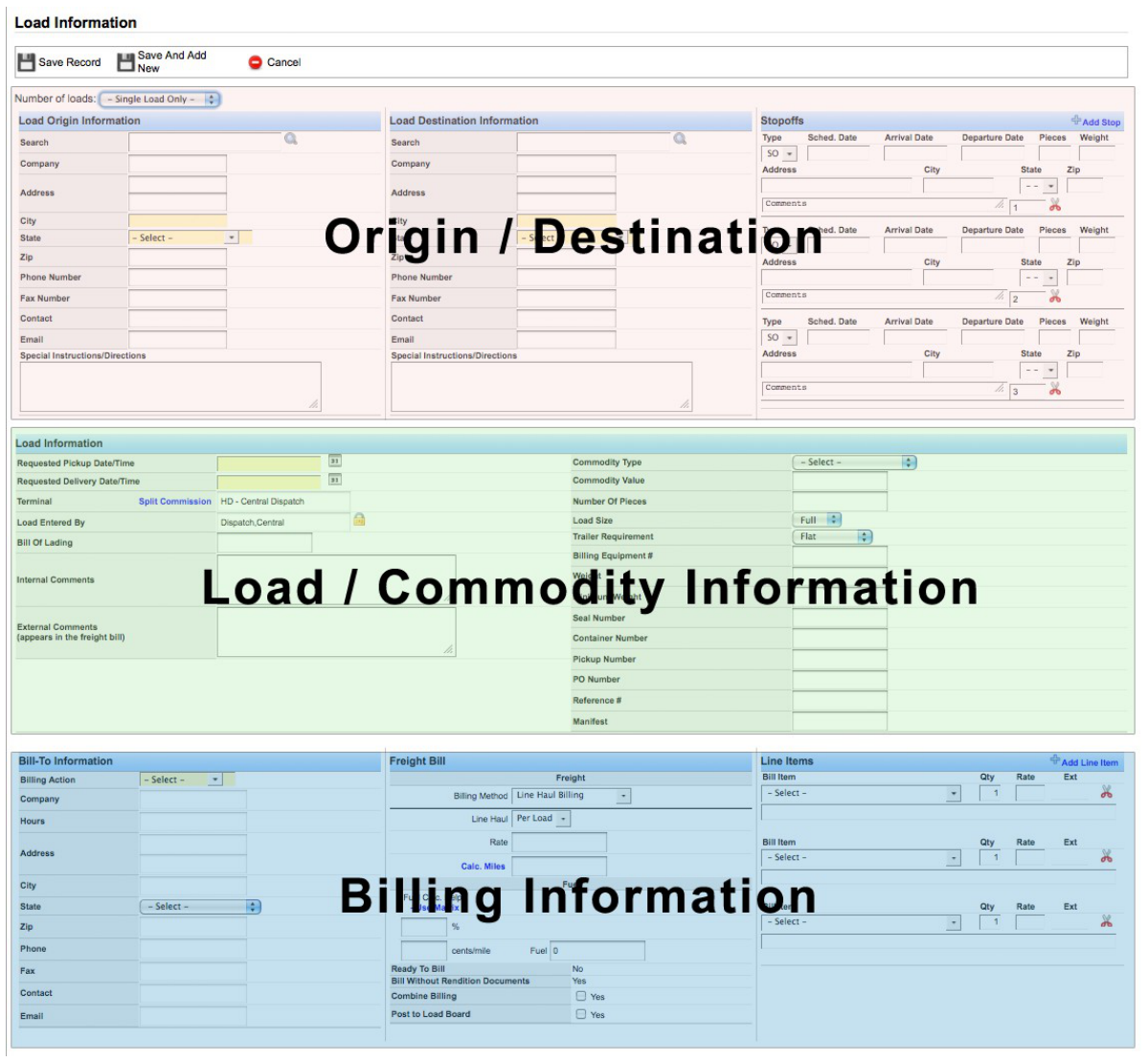Open the second Bill Item Select dropdown
The height and width of the screenshot is (1062, 1148).
click(x=861, y=858)
